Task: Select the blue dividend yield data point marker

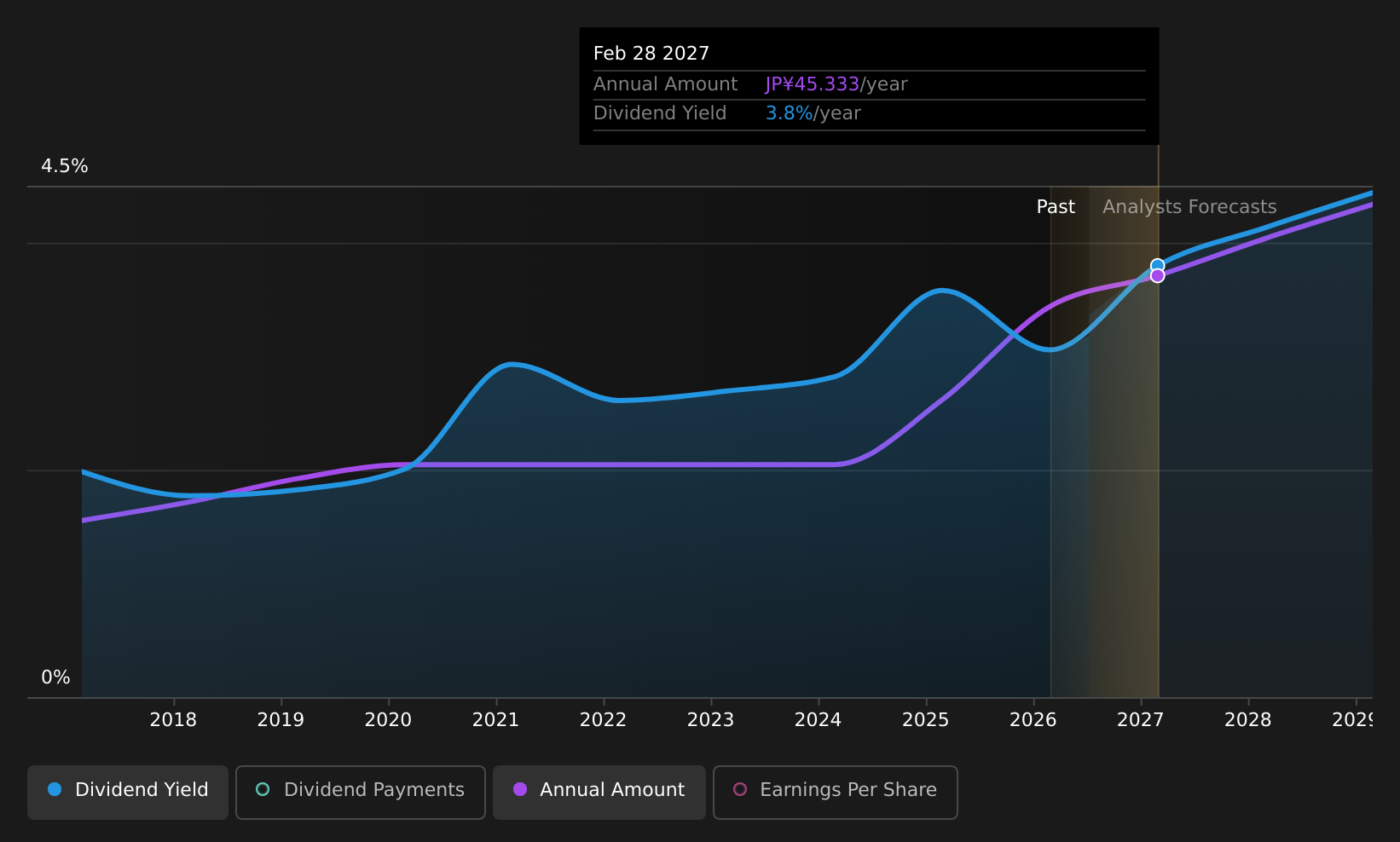Action: (1157, 266)
